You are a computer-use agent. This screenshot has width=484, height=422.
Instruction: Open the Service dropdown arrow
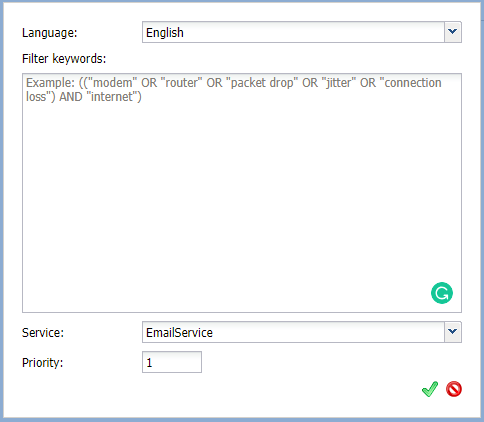pyautogui.click(x=453, y=332)
